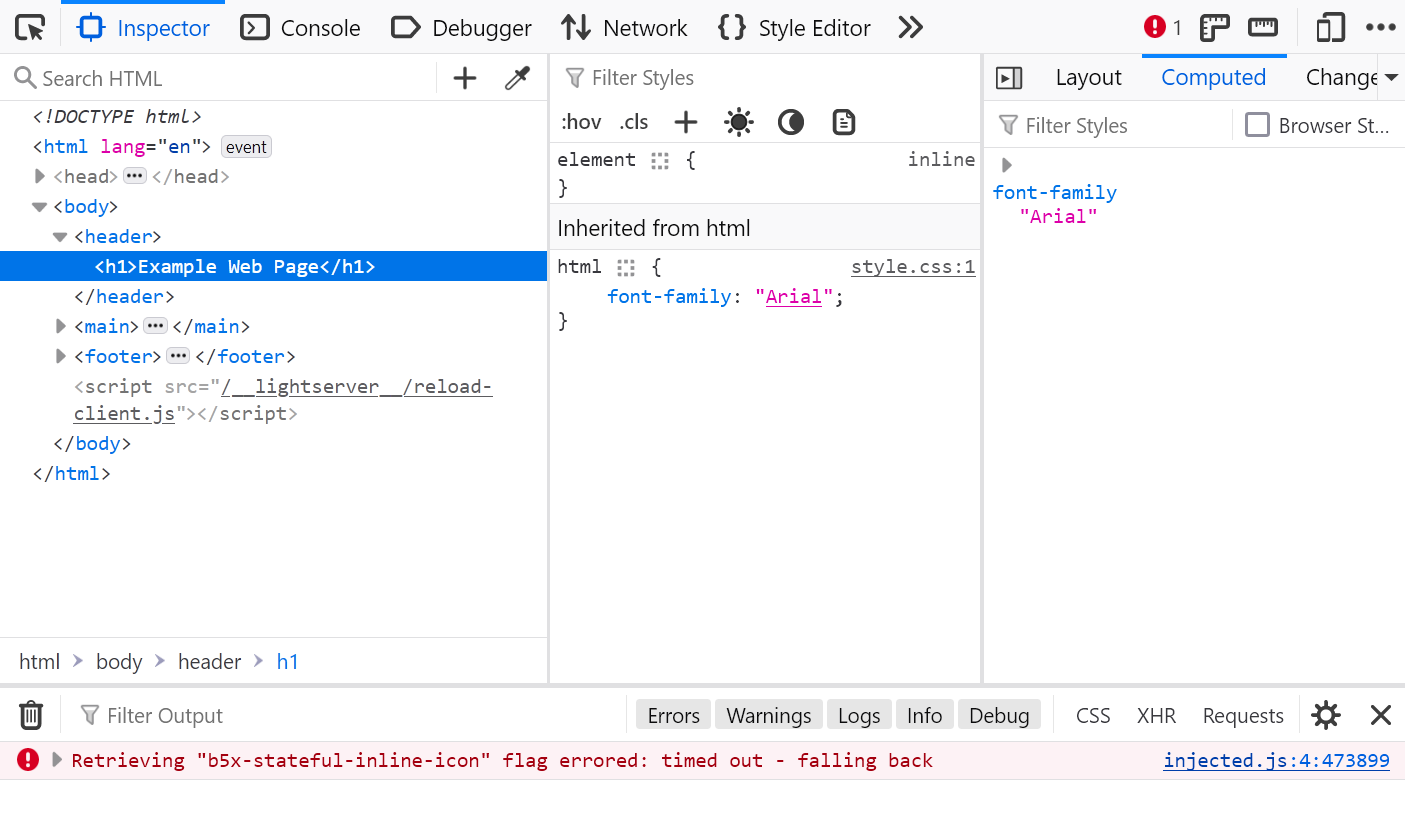Screen dimensions: 1405x828
Task: Open the injected.js:4:473899 source link
Action: point(1276,760)
